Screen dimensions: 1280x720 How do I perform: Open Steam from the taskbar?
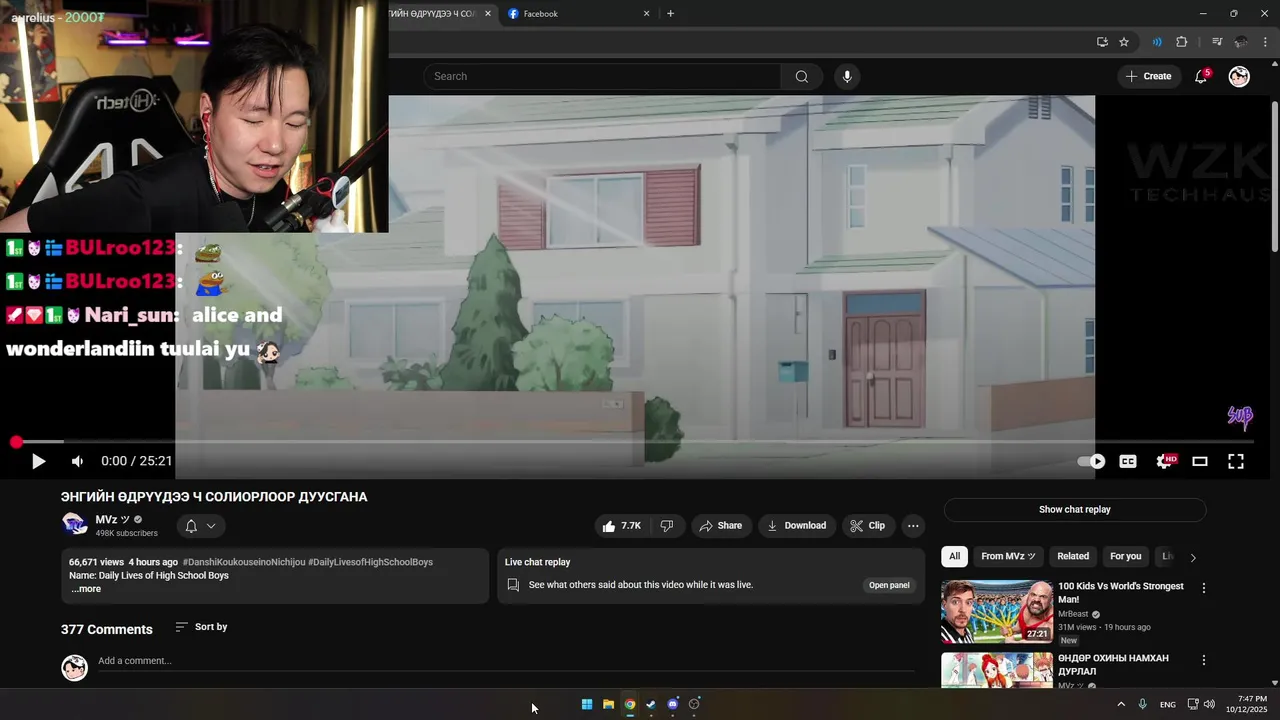point(651,704)
